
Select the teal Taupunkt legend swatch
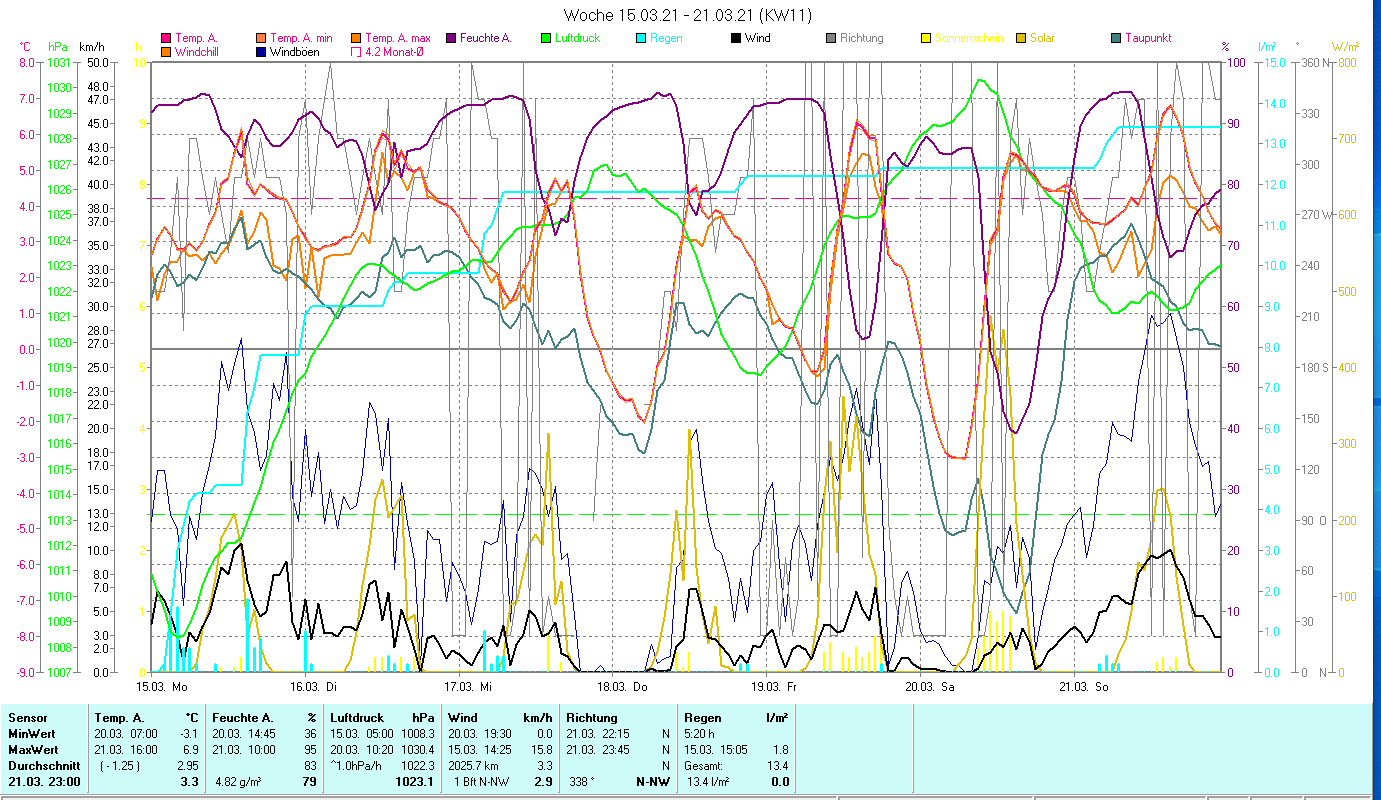1116,38
